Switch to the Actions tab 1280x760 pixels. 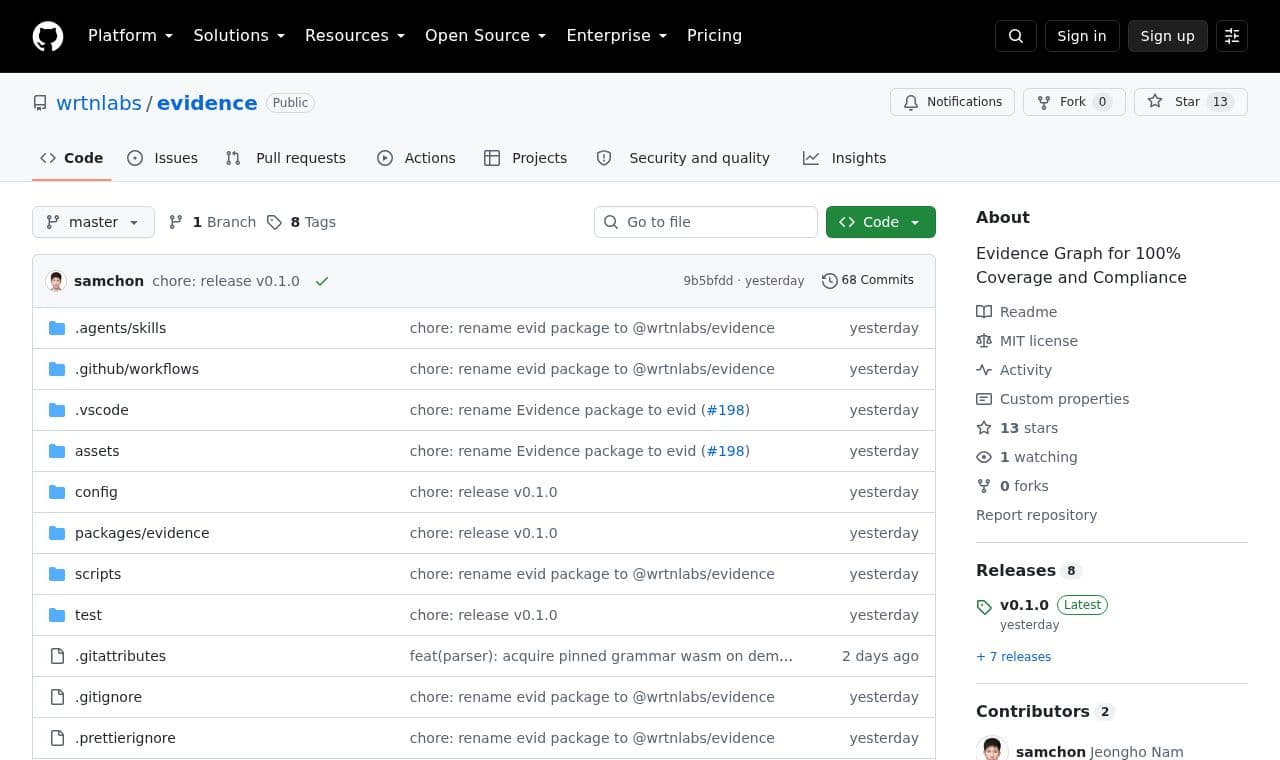click(x=416, y=158)
